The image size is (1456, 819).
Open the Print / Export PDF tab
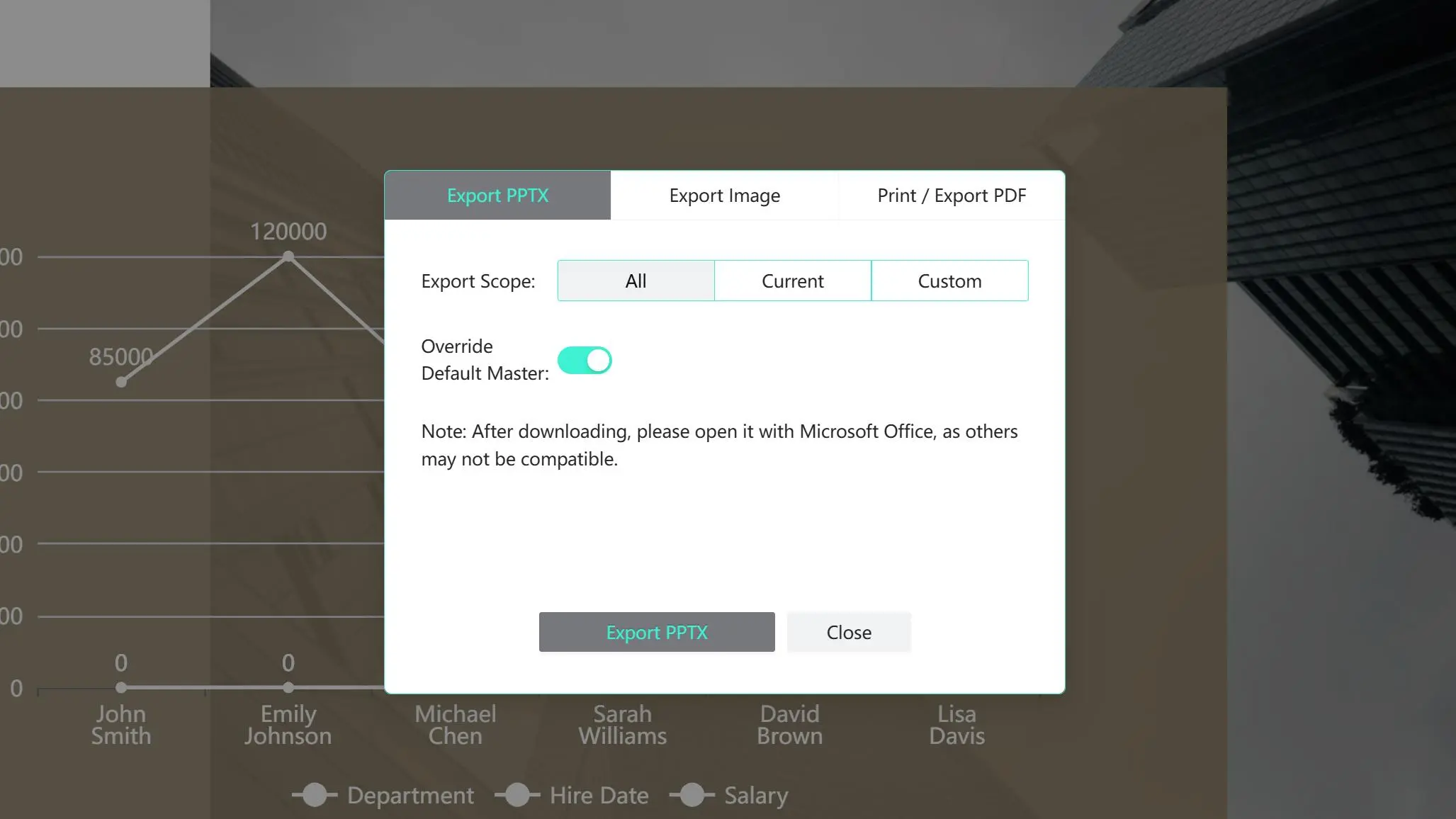pos(951,196)
